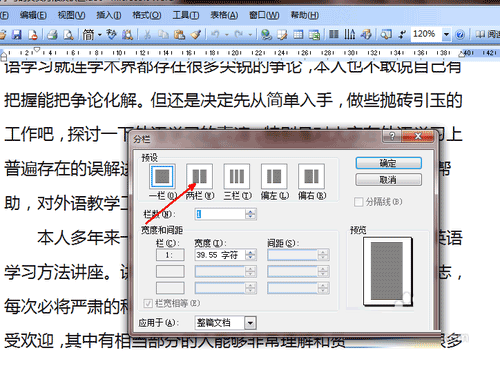Click the 栏数 column count field
Viewport: 500px width, 366px height.
220,214
